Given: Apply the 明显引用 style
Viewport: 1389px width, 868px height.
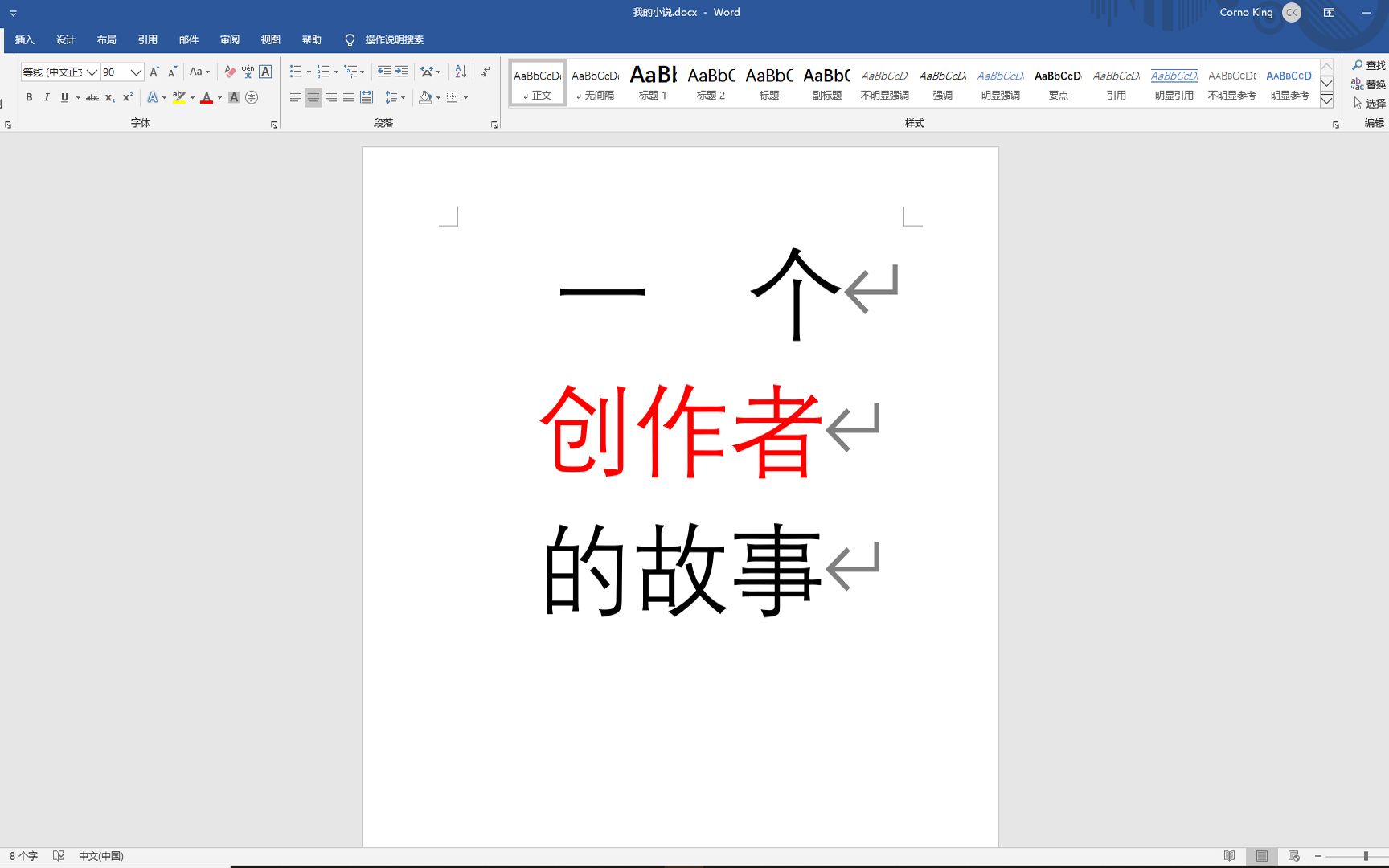Looking at the screenshot, I should [x=1174, y=83].
